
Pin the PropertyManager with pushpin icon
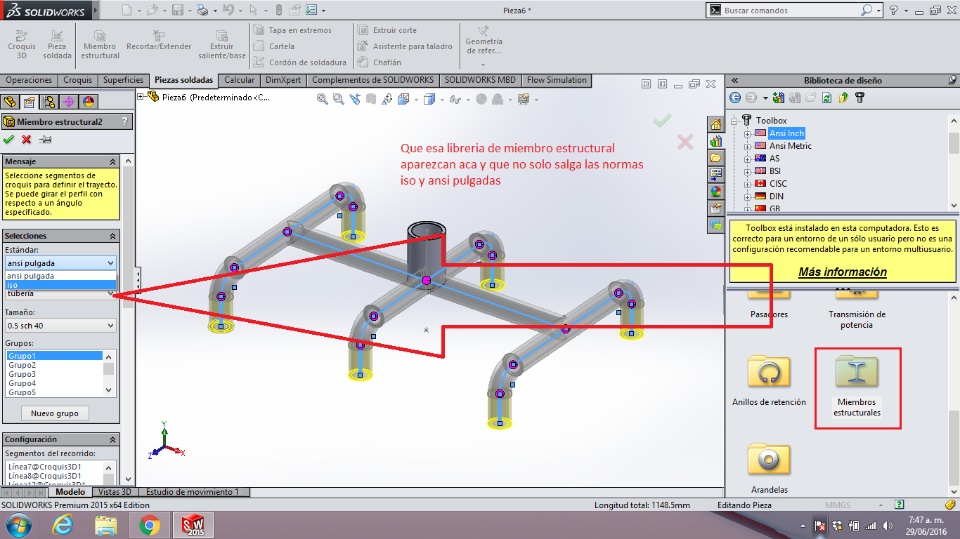pos(45,140)
